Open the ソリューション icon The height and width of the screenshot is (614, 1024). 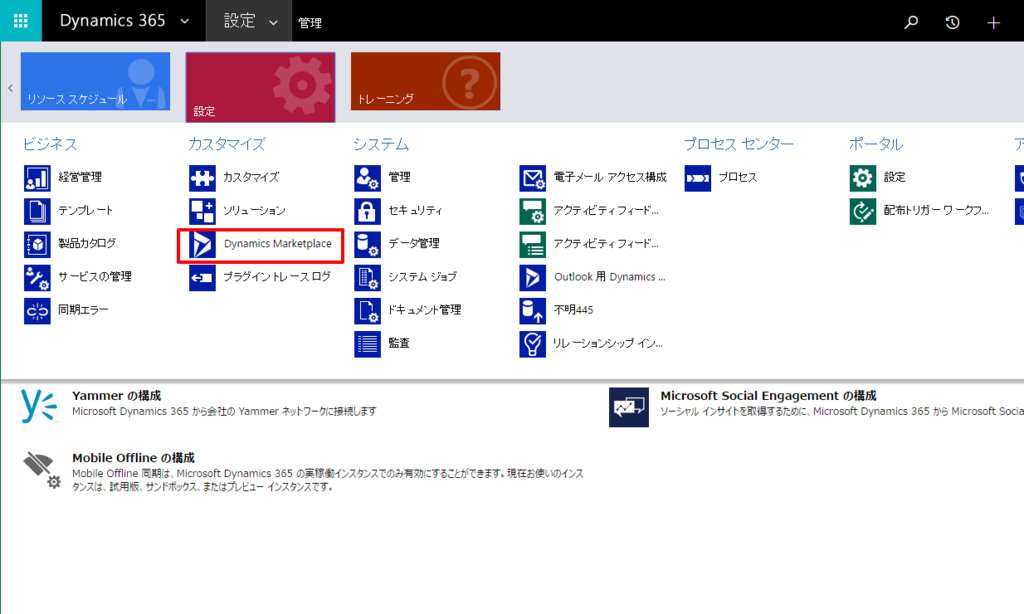tap(202, 211)
